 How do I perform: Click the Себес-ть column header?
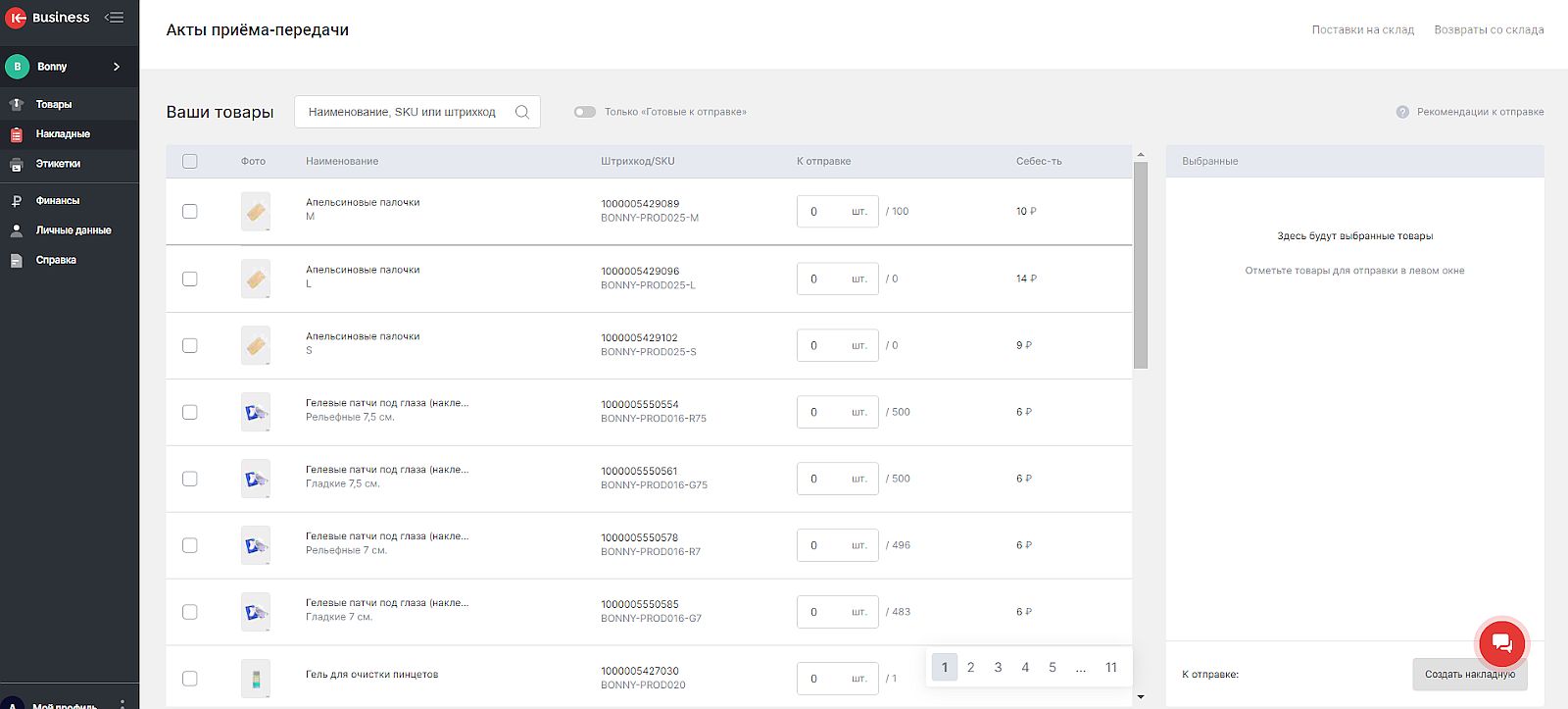point(1039,162)
